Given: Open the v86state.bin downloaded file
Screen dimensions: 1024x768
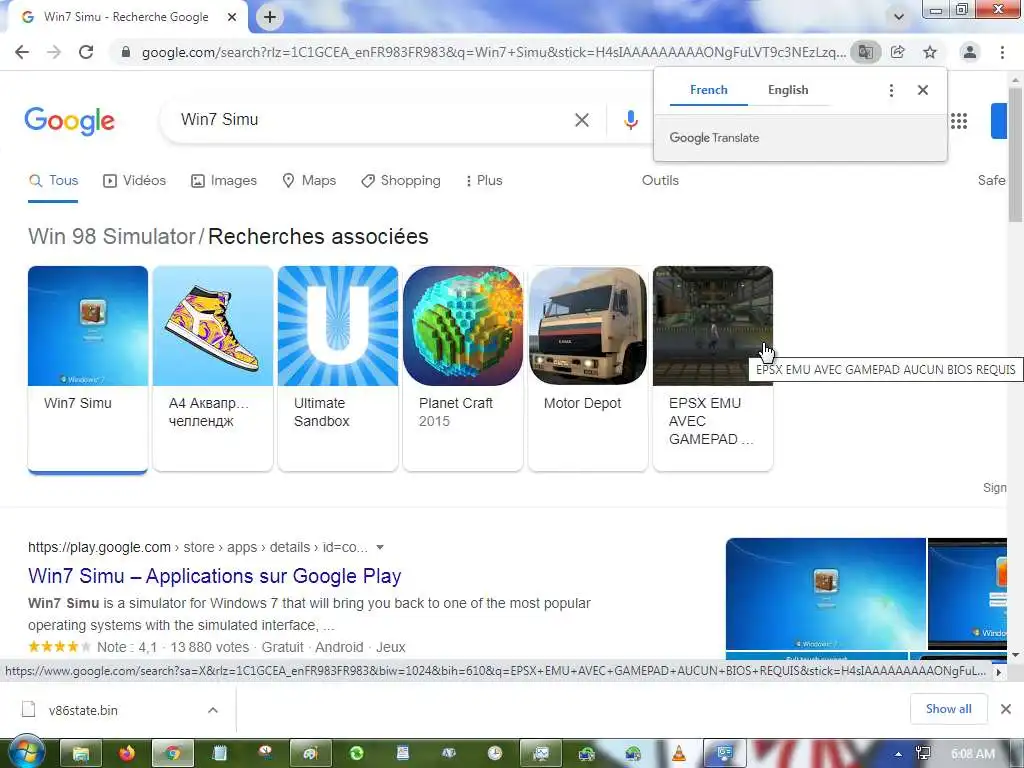Looking at the screenshot, I should pyautogui.click(x=83, y=711).
